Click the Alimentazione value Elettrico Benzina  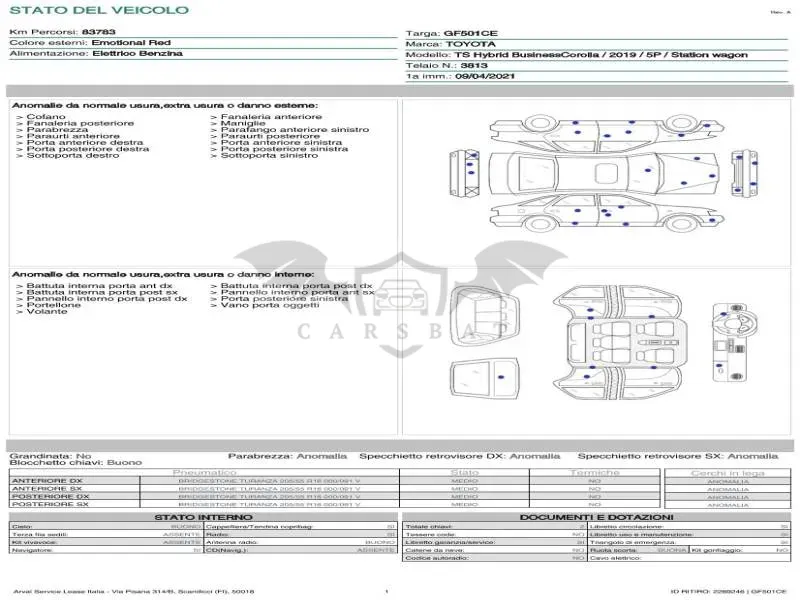[x=137, y=54]
